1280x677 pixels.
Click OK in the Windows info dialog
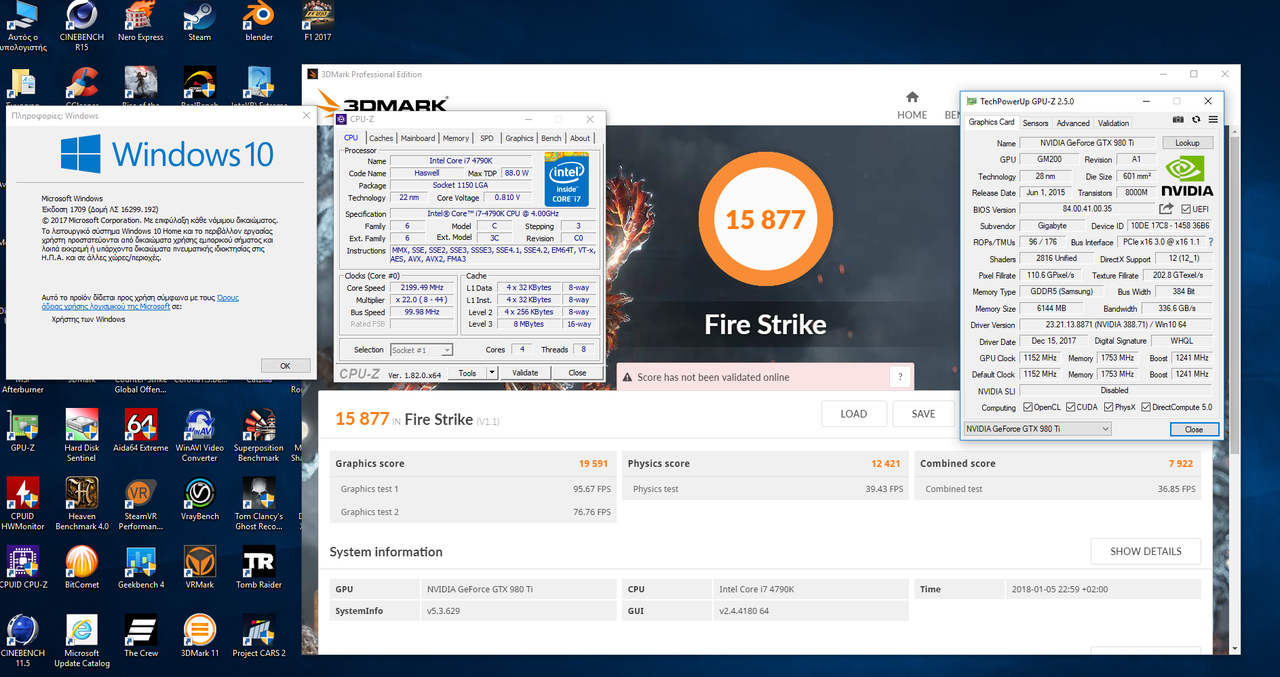(x=285, y=366)
